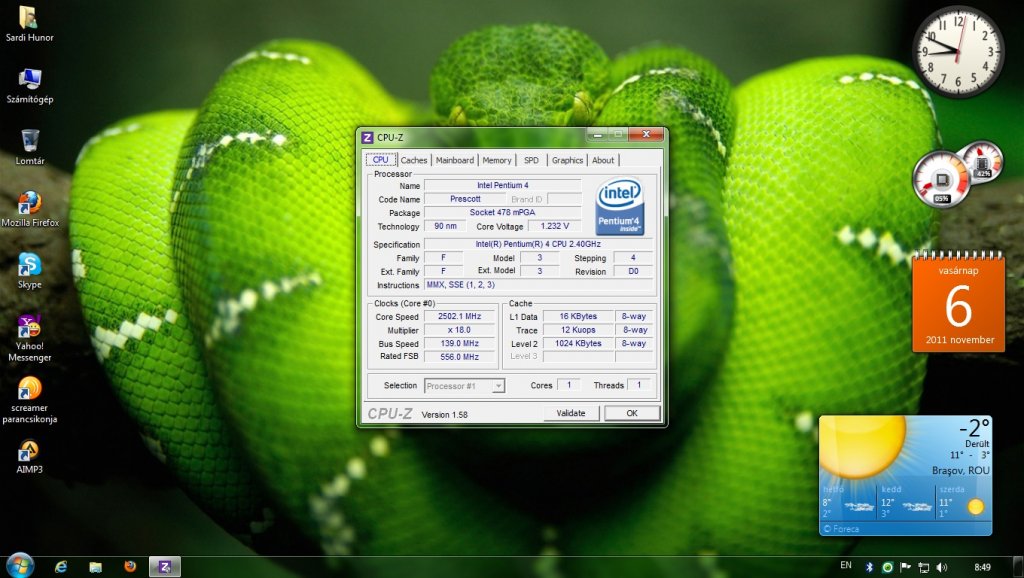Click the Firefox taskbar icon
The image size is (1024, 578).
click(130, 566)
